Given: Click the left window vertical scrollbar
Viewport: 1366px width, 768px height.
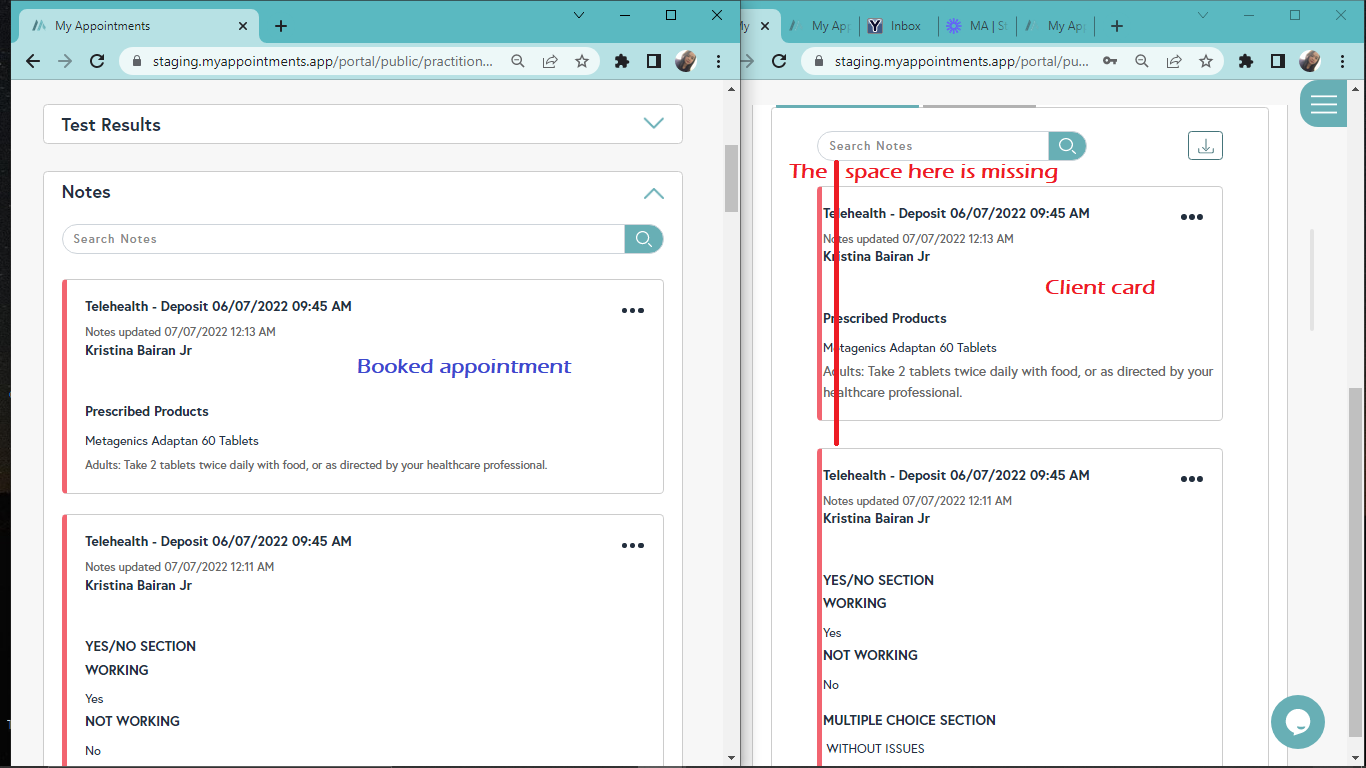Looking at the screenshot, I should 731,178.
